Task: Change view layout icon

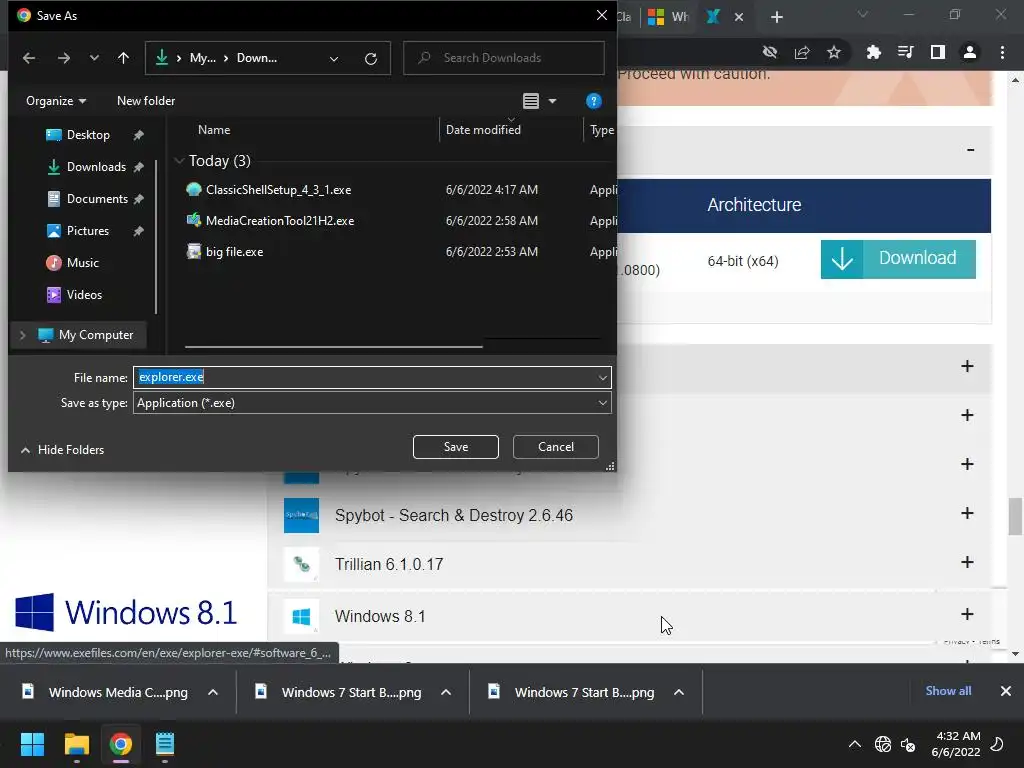Action: pos(531,101)
